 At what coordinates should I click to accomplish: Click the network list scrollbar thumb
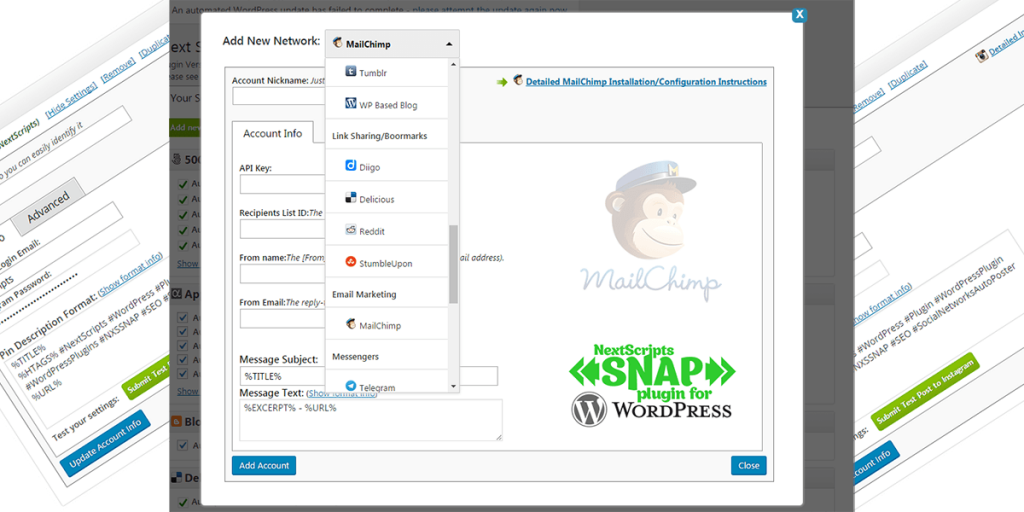click(x=453, y=264)
